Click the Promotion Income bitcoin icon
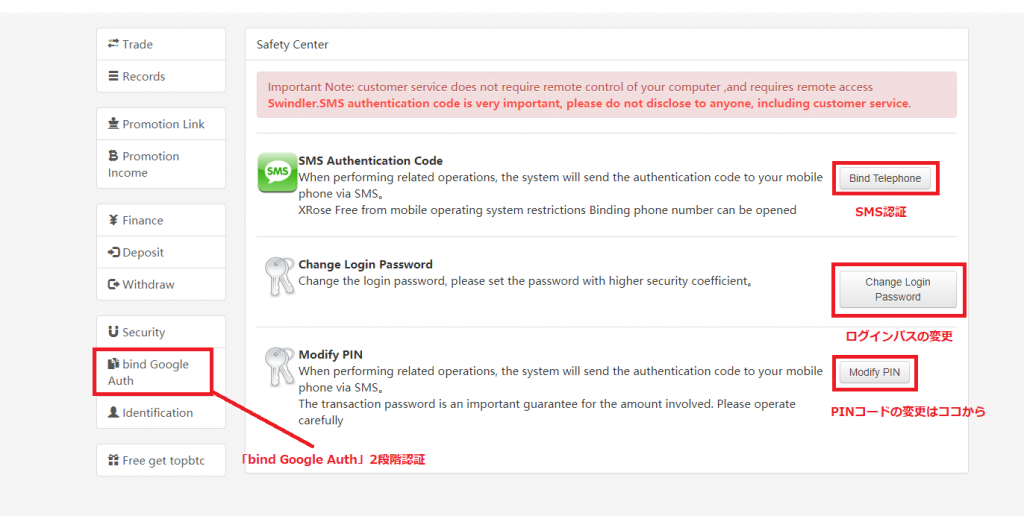Screen dimensions: 1024x516 (113, 155)
